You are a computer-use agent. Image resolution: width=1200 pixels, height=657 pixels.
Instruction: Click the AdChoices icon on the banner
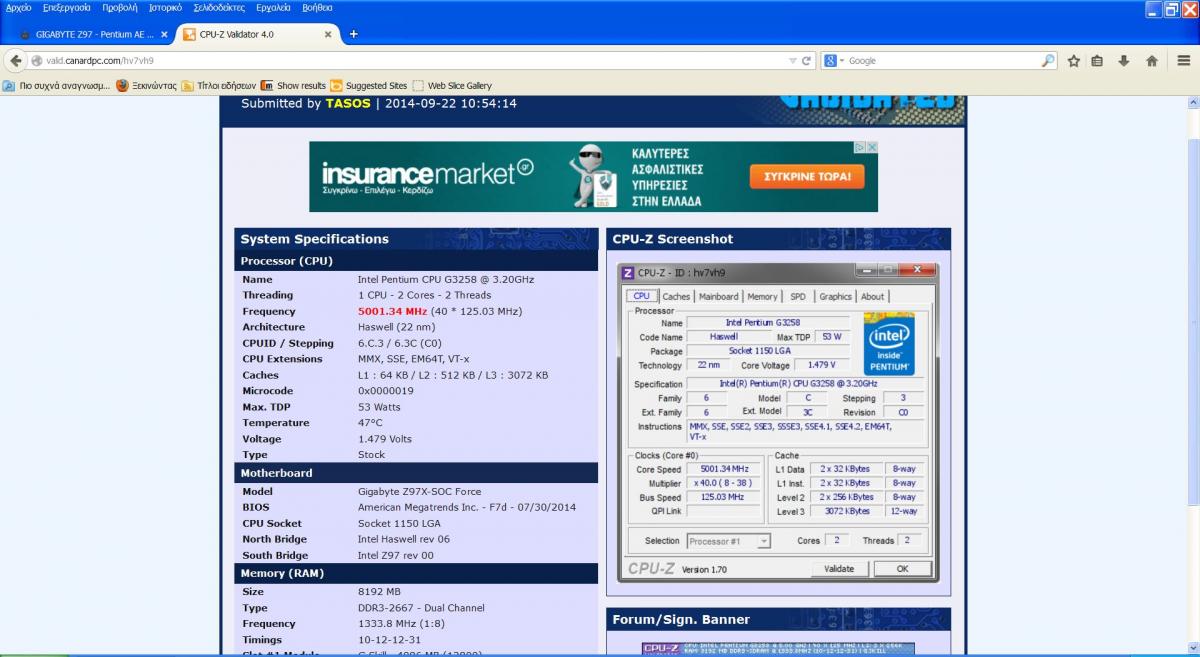tap(859, 147)
